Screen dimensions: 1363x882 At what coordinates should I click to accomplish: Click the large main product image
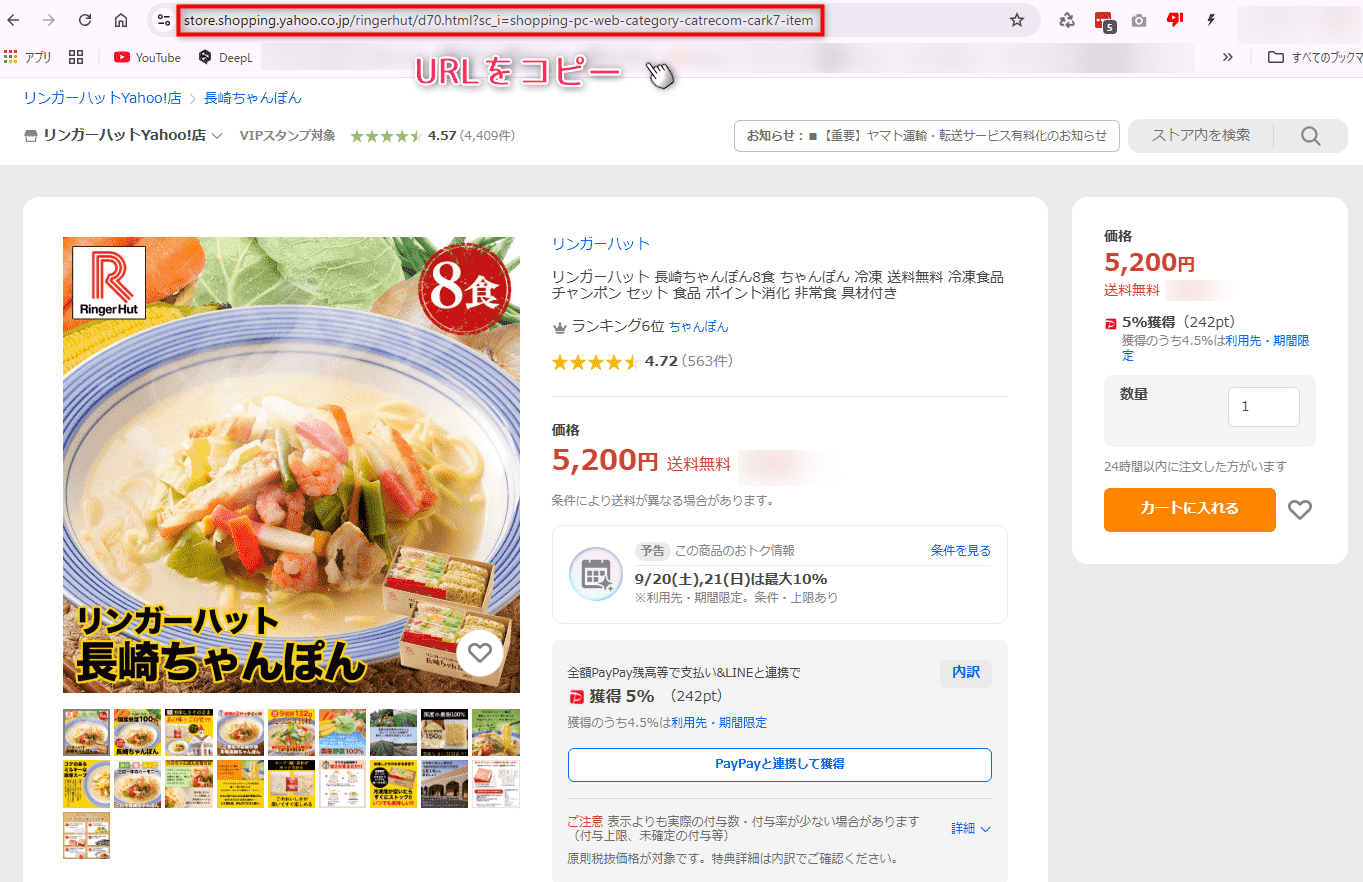click(291, 465)
